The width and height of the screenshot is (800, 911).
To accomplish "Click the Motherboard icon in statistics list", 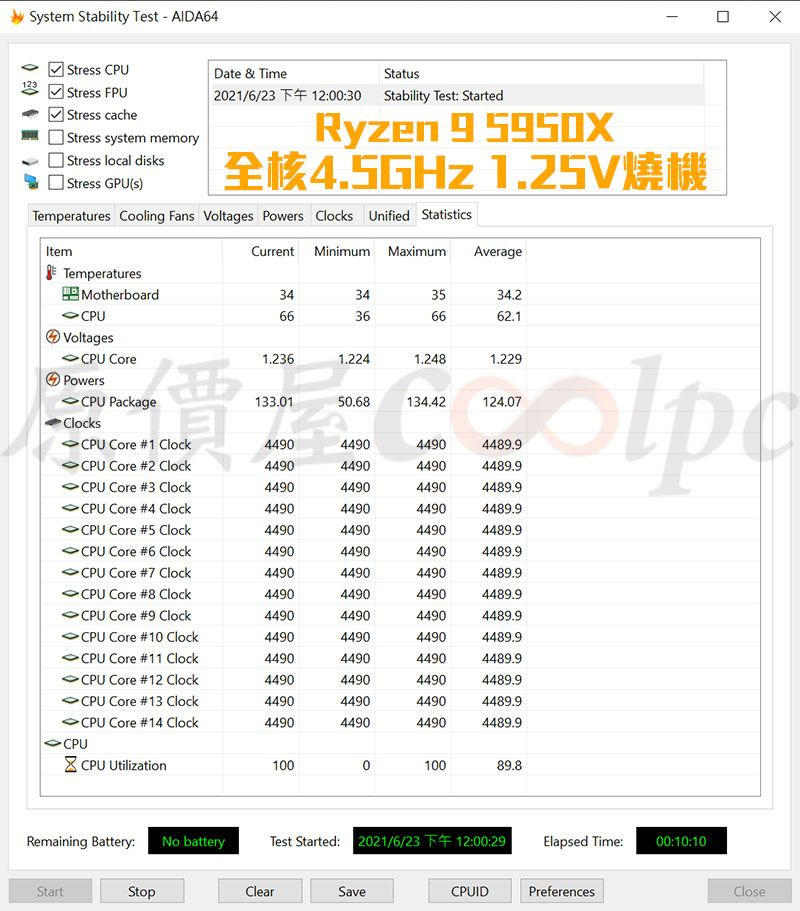I will coord(70,294).
